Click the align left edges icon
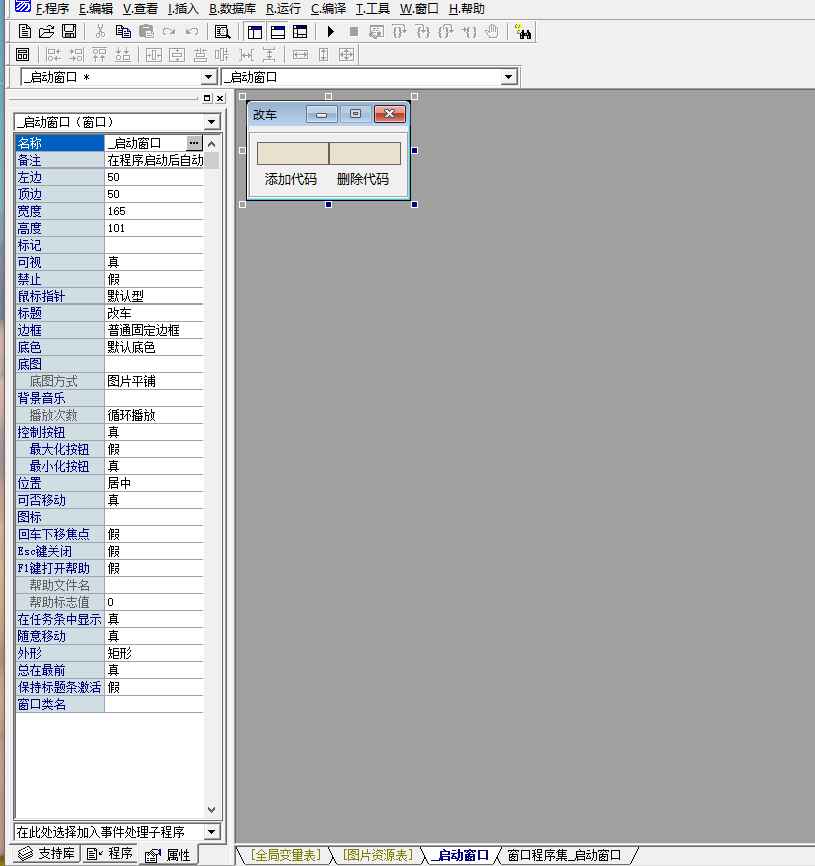This screenshot has height=866, width=815. tap(54, 55)
